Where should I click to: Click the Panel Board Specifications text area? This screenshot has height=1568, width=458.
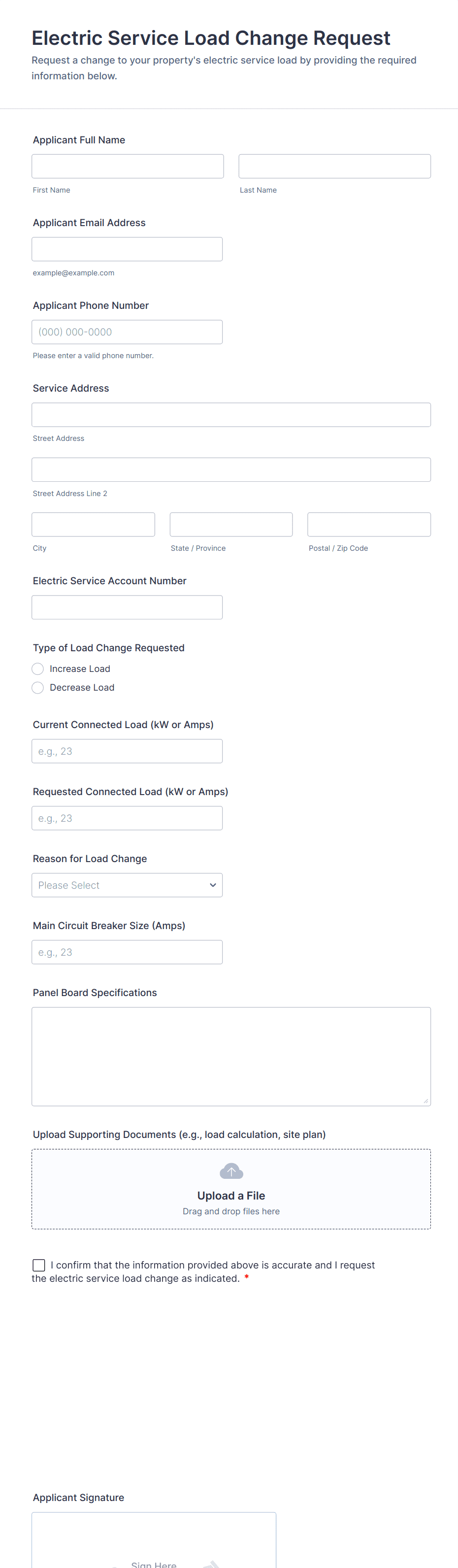click(231, 1056)
